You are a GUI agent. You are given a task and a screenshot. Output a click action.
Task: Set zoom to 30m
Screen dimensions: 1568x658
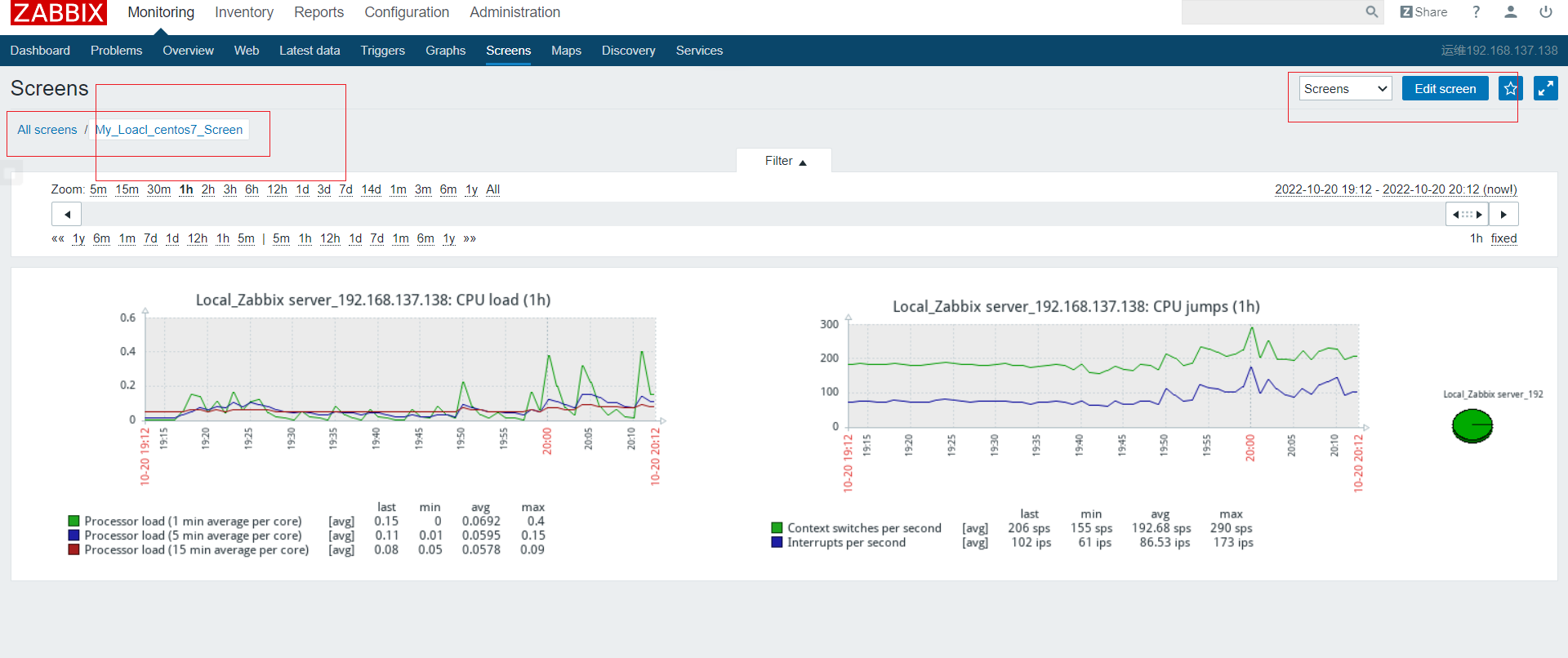pos(158,189)
